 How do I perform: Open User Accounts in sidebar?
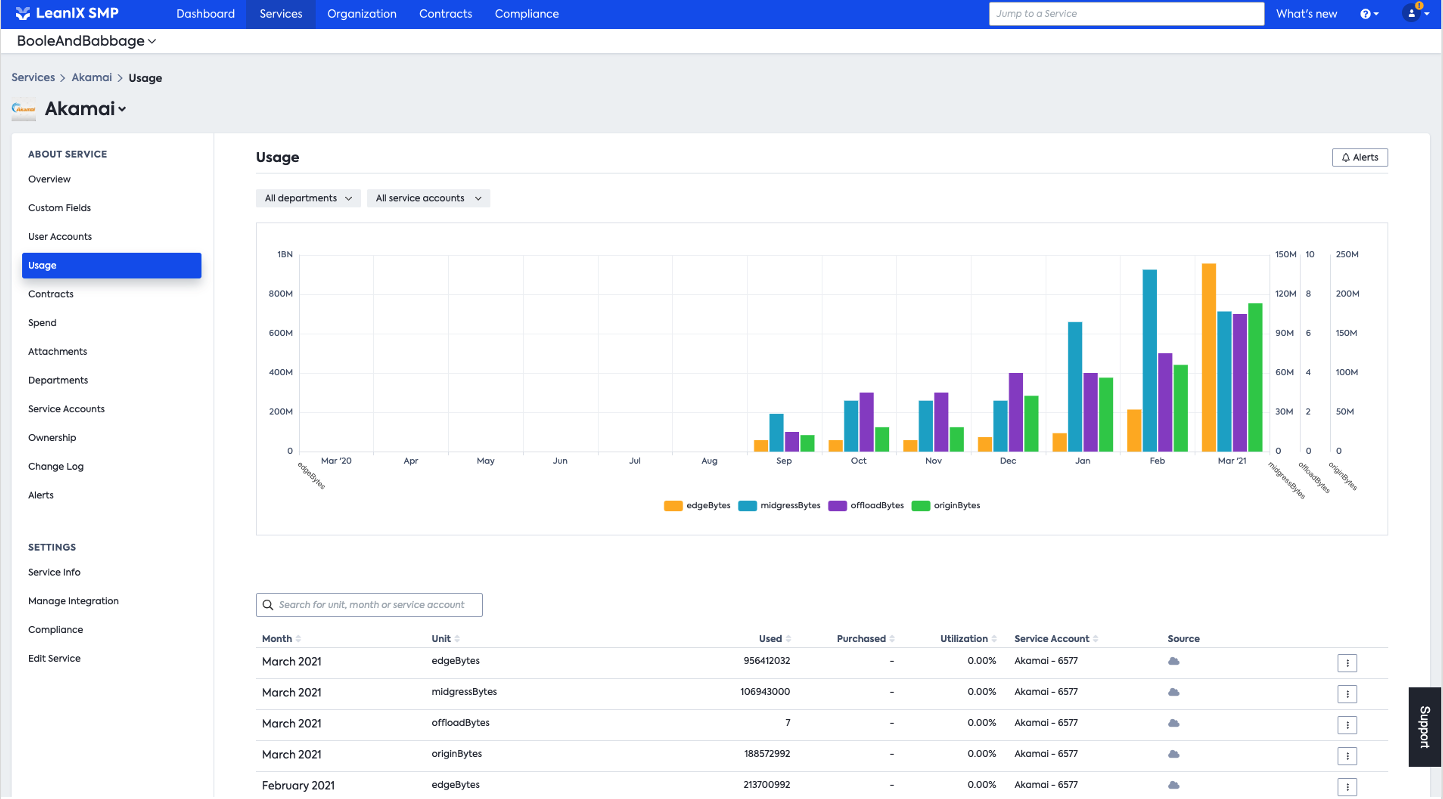click(60, 237)
